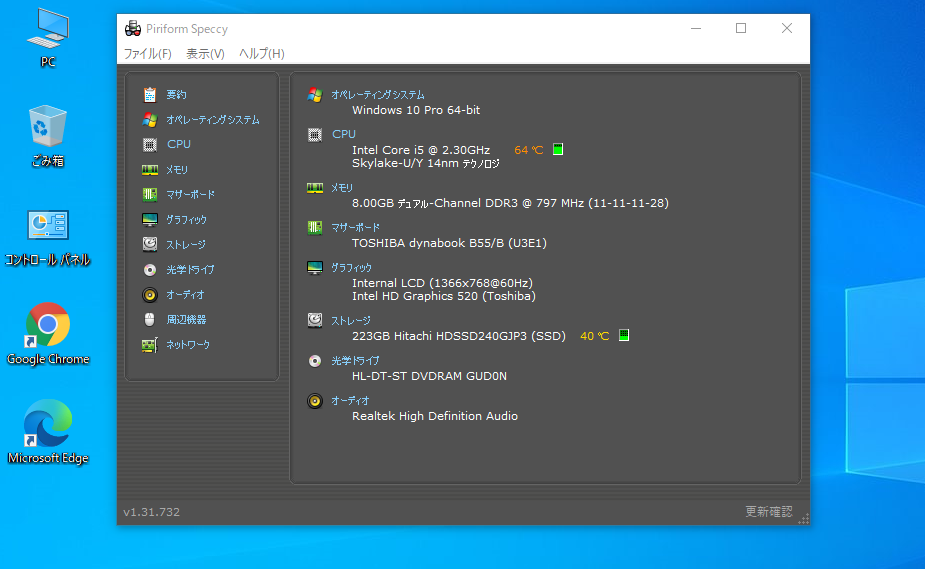Click the 223GB Hitachi HDSSD240GJP3 text

(459, 336)
